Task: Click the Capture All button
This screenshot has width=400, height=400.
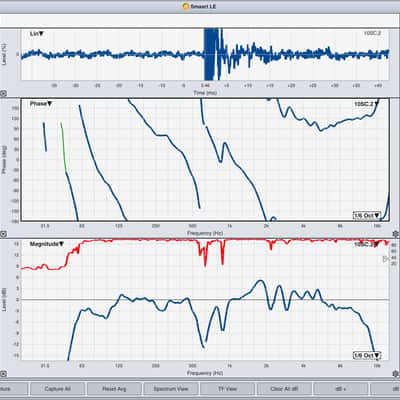Action: (x=57, y=389)
